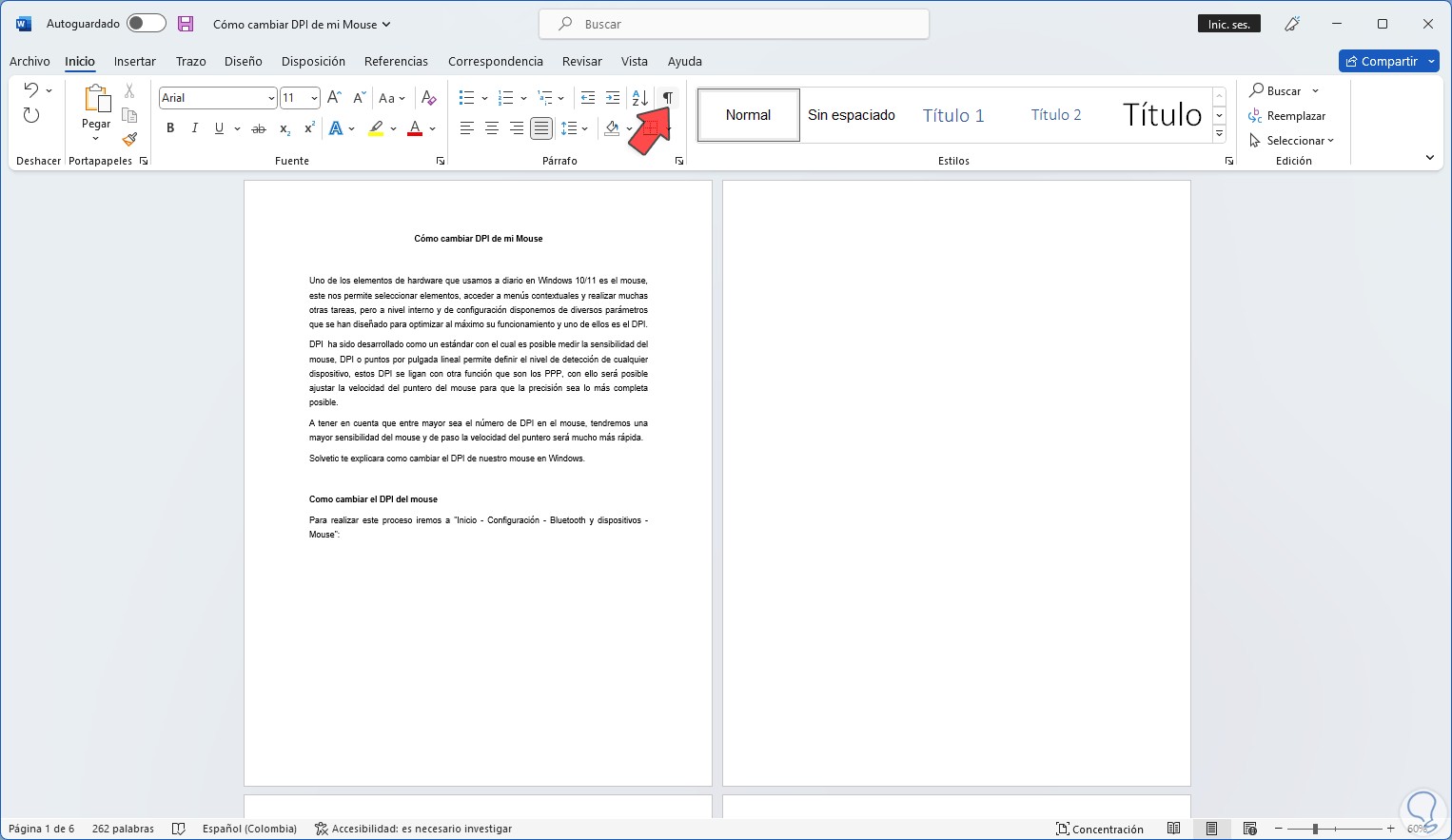Expand the numbered list dropdown arrow

pyautogui.click(x=524, y=98)
